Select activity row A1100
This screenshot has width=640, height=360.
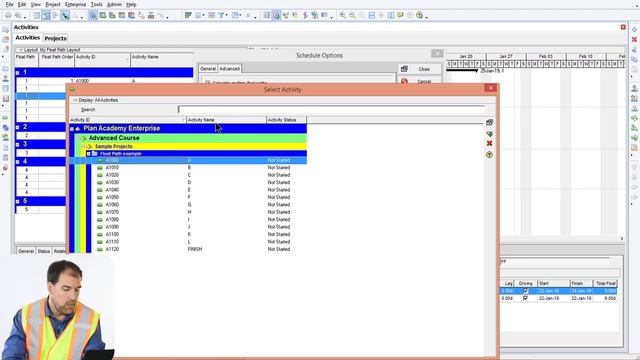[188, 234]
